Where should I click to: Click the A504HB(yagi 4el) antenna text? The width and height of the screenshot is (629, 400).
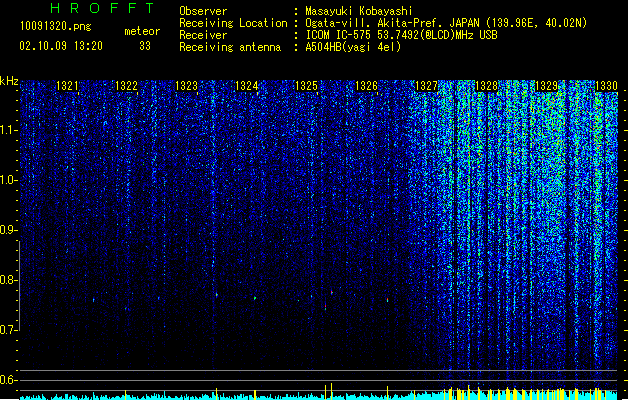point(353,47)
